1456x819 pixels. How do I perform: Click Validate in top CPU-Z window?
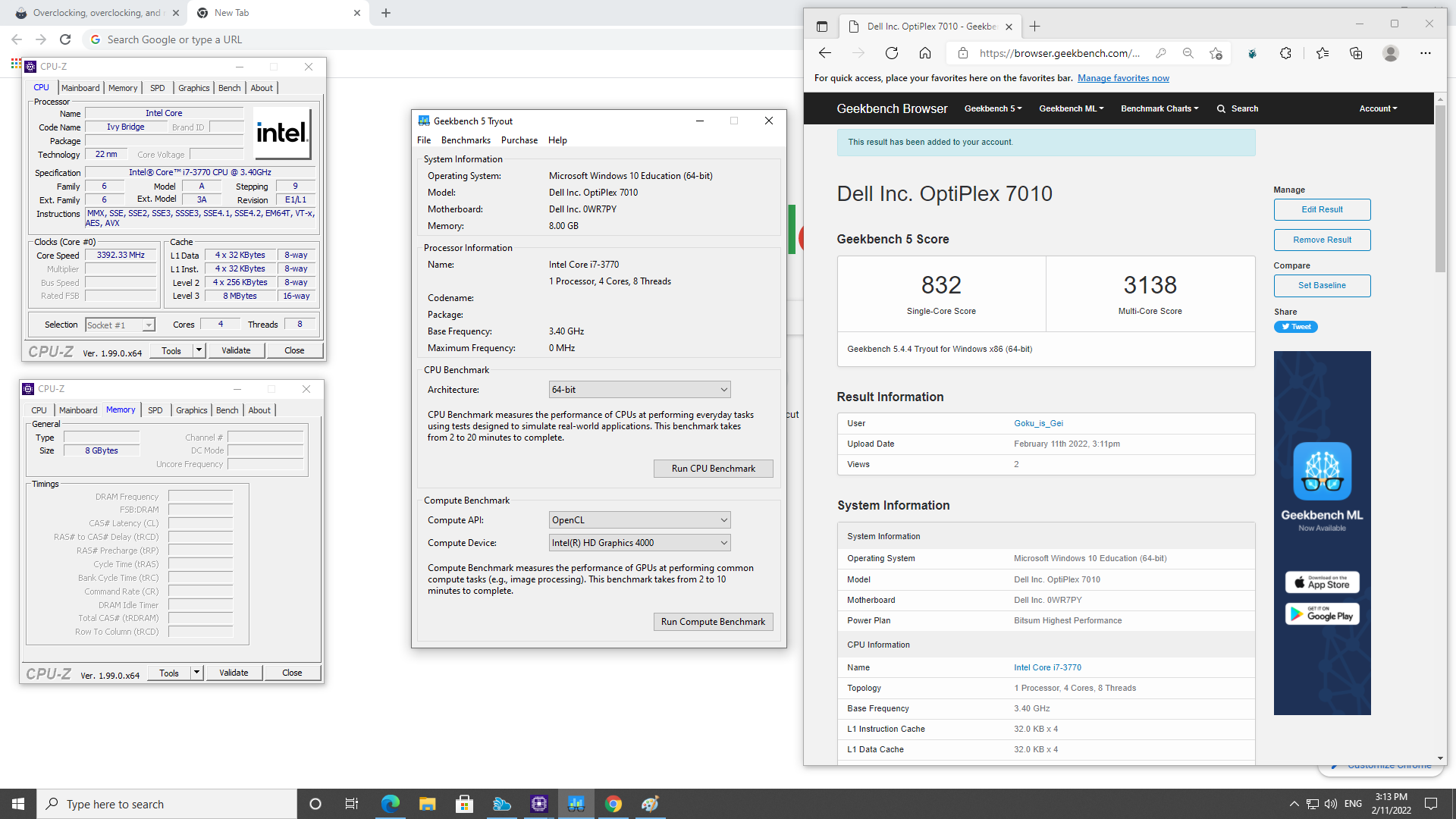coord(236,350)
